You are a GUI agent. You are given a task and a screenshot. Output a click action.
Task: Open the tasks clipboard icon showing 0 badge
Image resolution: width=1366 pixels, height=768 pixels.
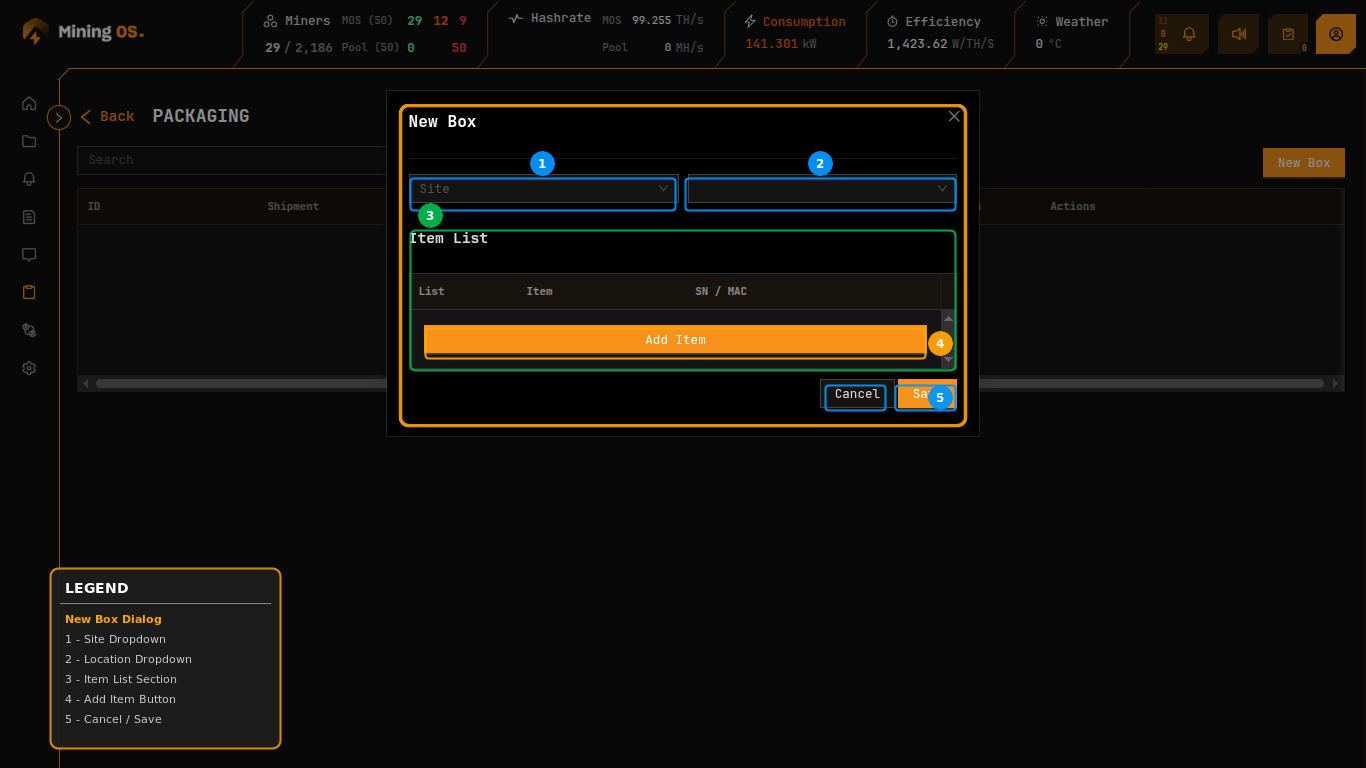(x=1287, y=33)
